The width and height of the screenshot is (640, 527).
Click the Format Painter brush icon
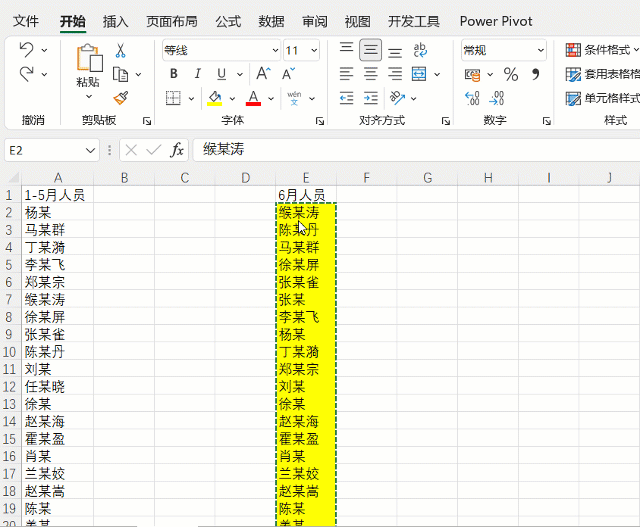pyautogui.click(x=120, y=98)
